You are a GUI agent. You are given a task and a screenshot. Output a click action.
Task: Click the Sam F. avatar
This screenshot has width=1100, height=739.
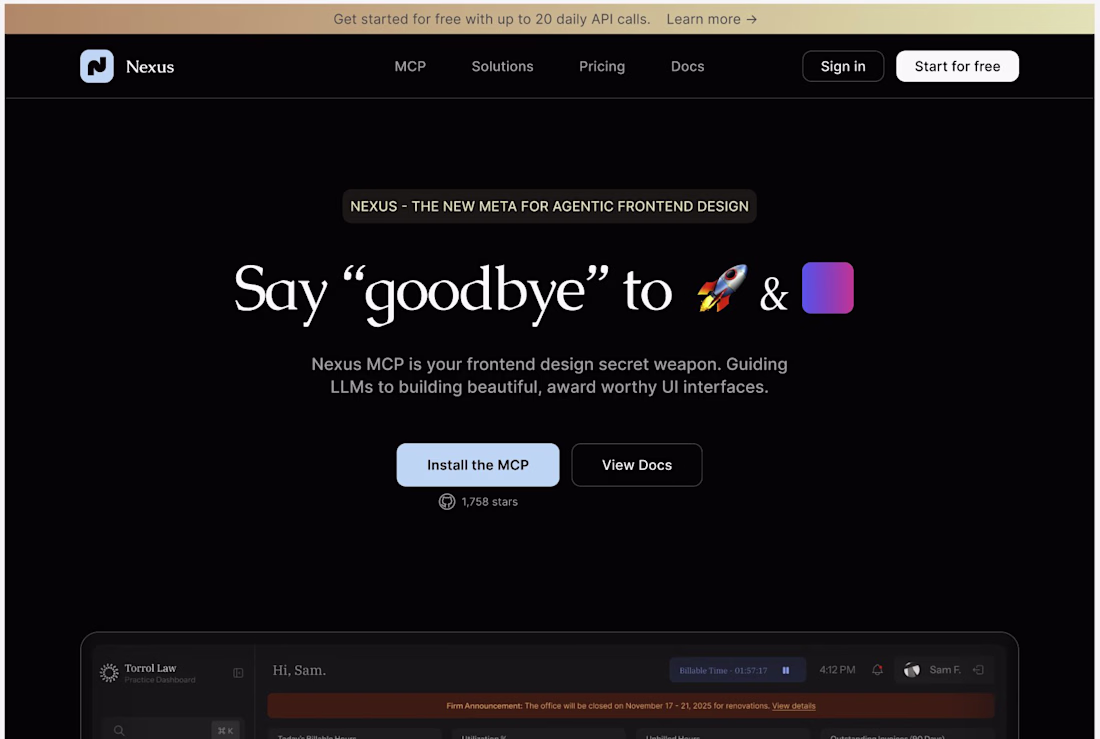pyautogui.click(x=911, y=670)
